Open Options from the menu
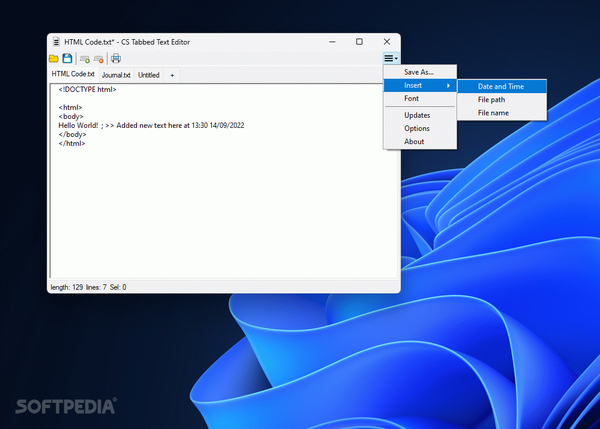 pos(420,128)
